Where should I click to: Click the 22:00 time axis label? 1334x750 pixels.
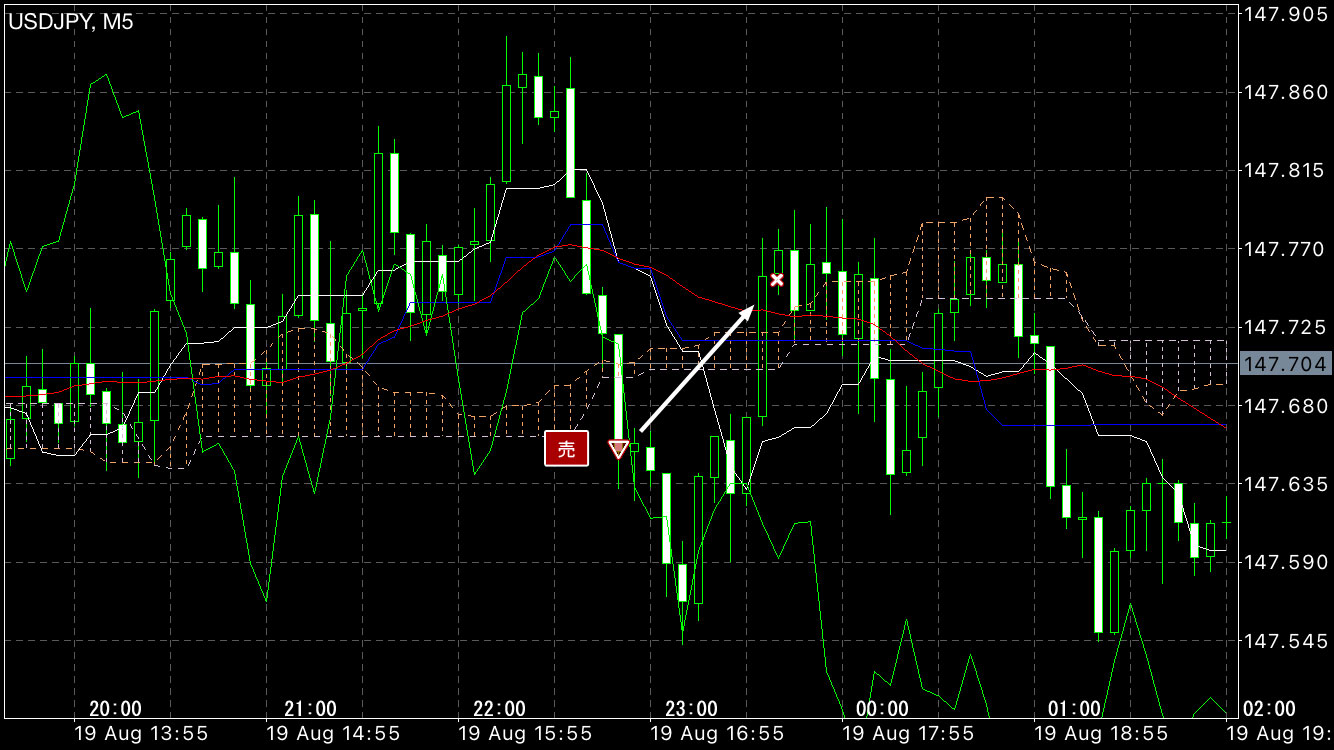click(x=499, y=709)
